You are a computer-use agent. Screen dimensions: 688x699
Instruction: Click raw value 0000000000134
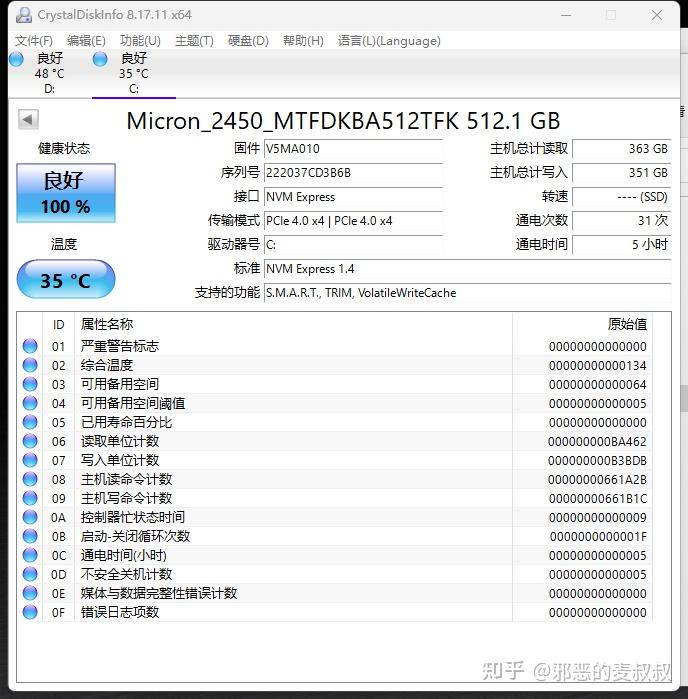pyautogui.click(x=597, y=365)
